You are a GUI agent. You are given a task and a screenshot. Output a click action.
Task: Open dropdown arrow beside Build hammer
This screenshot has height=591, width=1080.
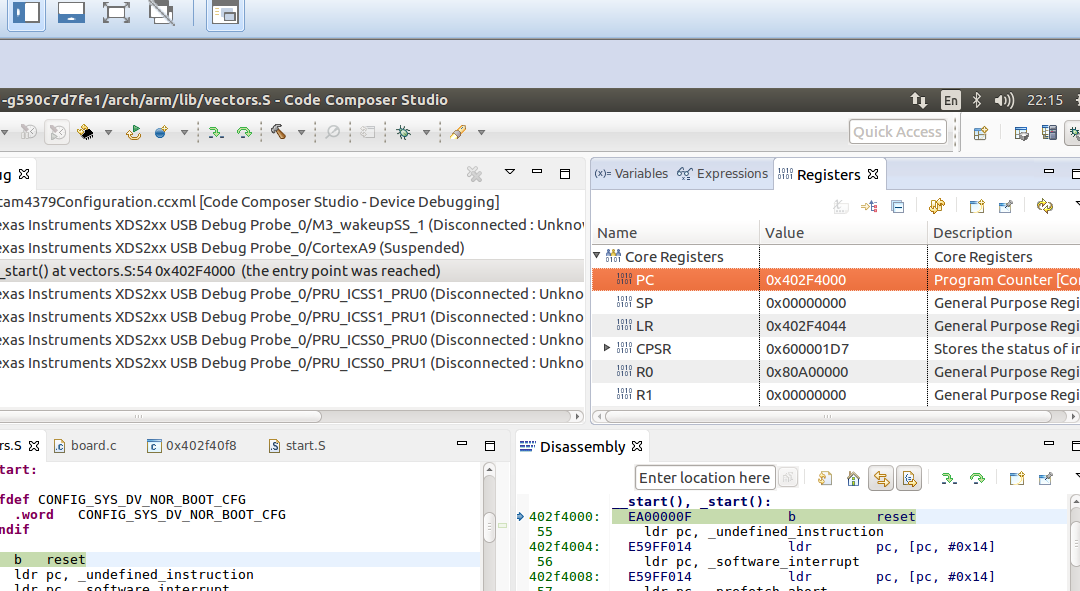pos(301,132)
